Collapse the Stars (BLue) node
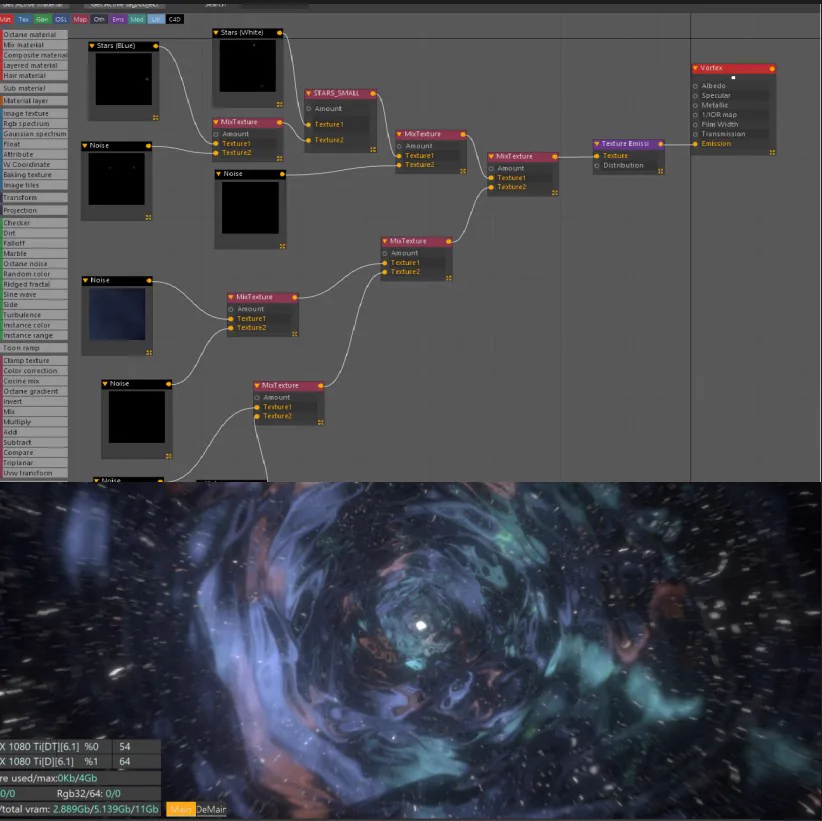 tap(92, 46)
